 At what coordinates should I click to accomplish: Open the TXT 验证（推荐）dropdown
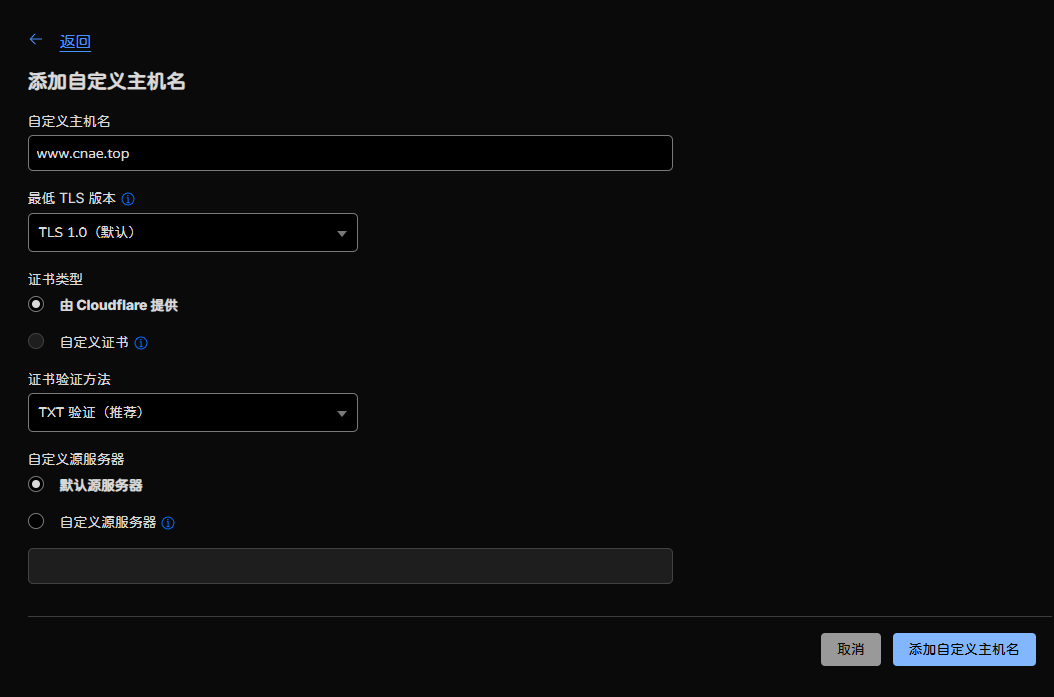point(193,412)
